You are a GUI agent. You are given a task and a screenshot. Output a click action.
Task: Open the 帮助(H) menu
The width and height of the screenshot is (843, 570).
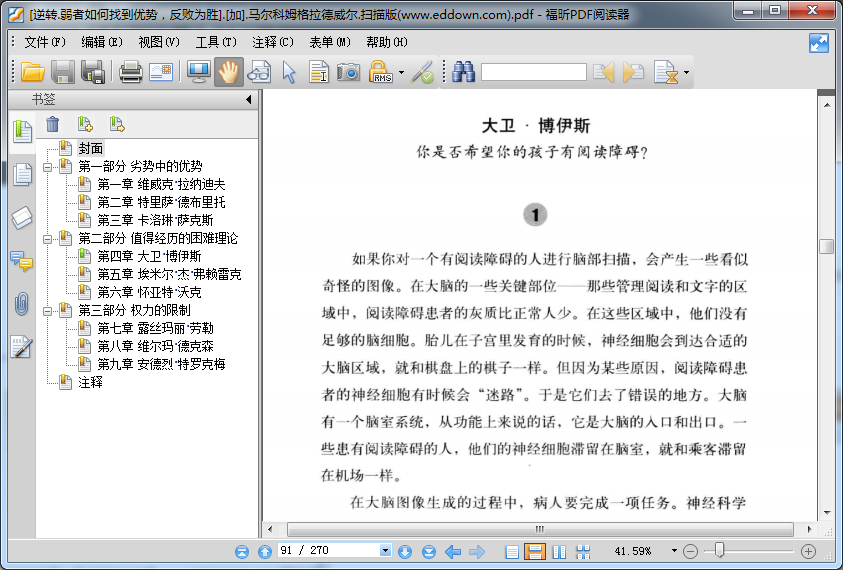pyautogui.click(x=387, y=42)
